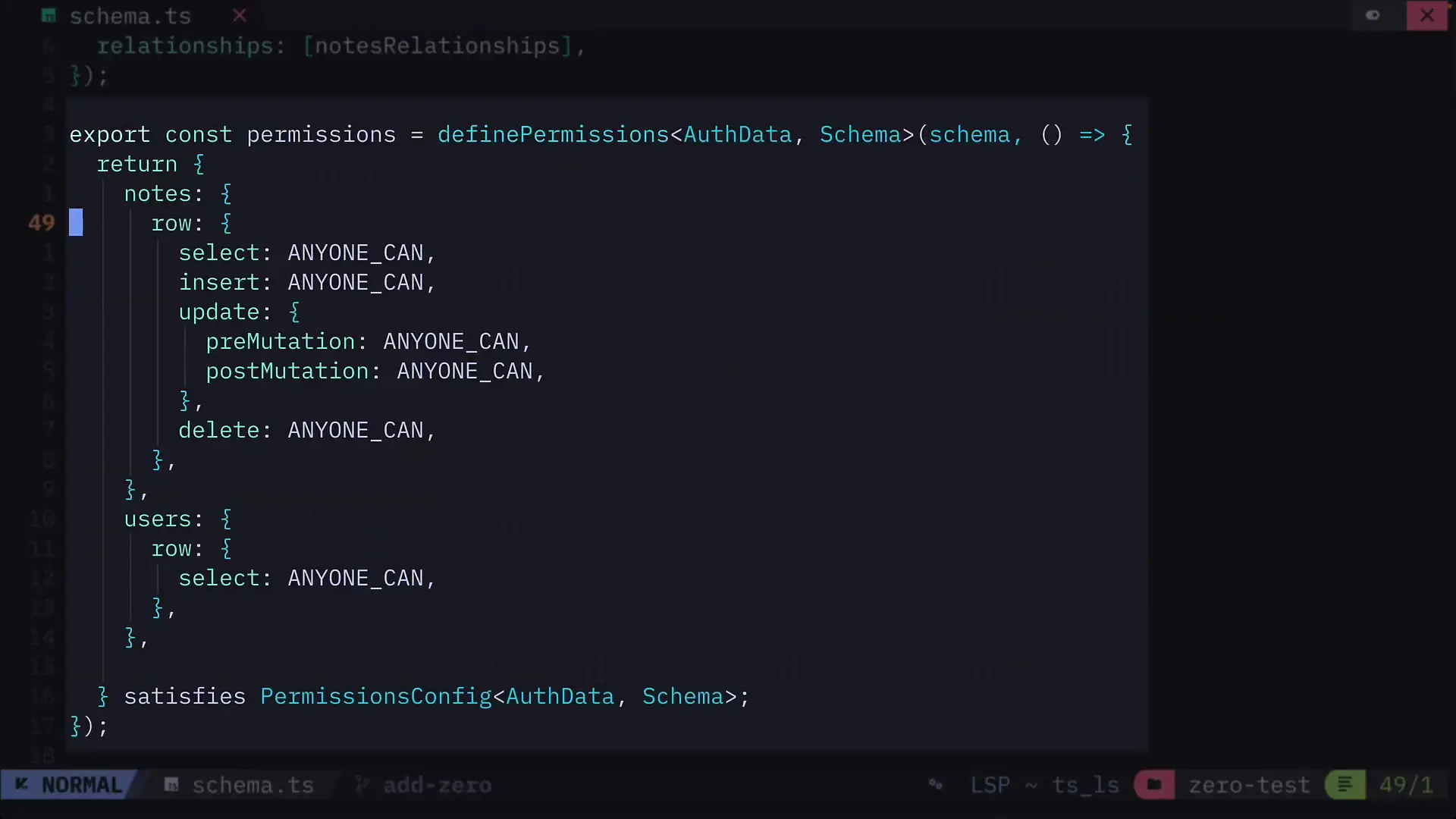Click the TypeScript file icon on the schema.ts tab

click(x=49, y=15)
